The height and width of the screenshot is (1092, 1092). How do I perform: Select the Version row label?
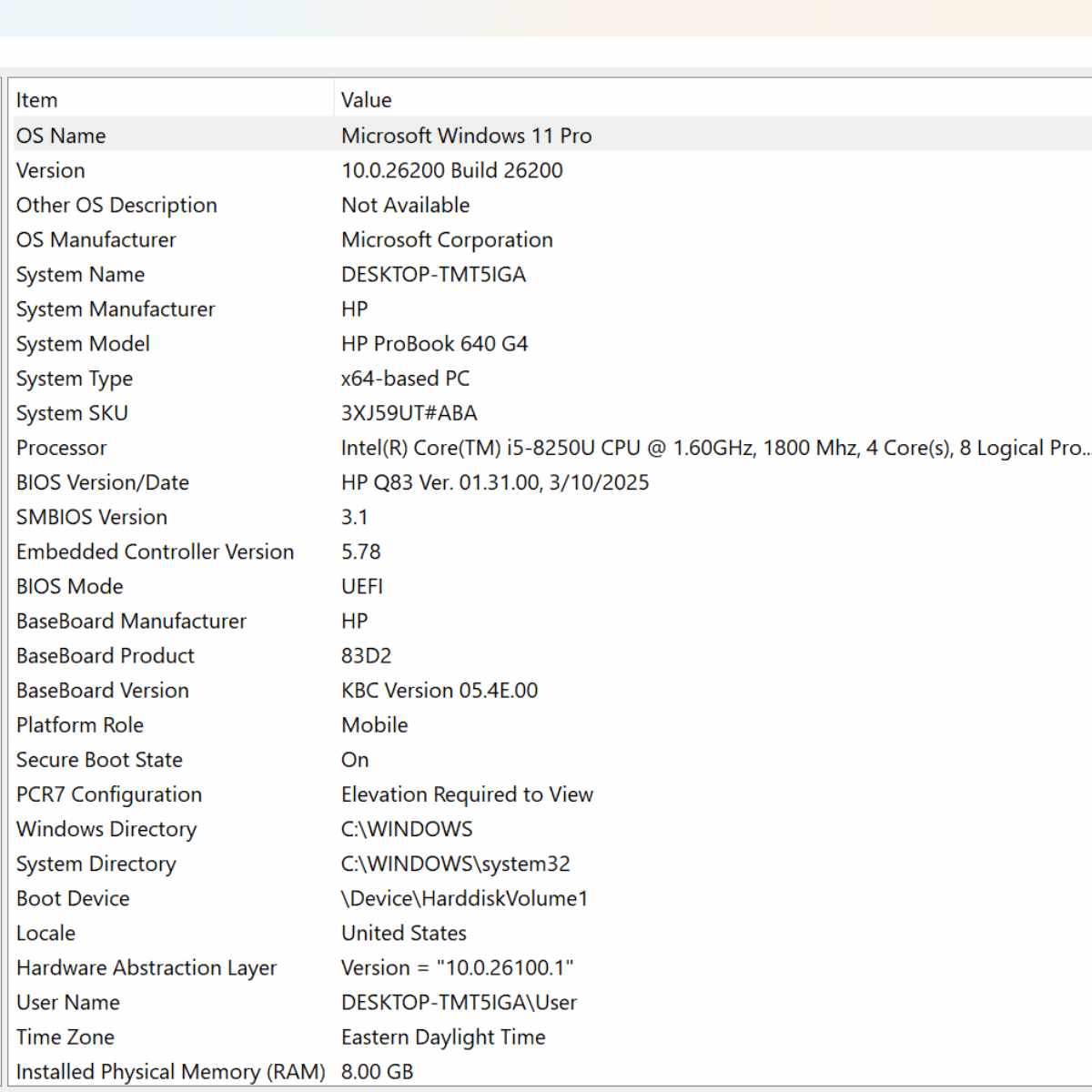point(50,170)
